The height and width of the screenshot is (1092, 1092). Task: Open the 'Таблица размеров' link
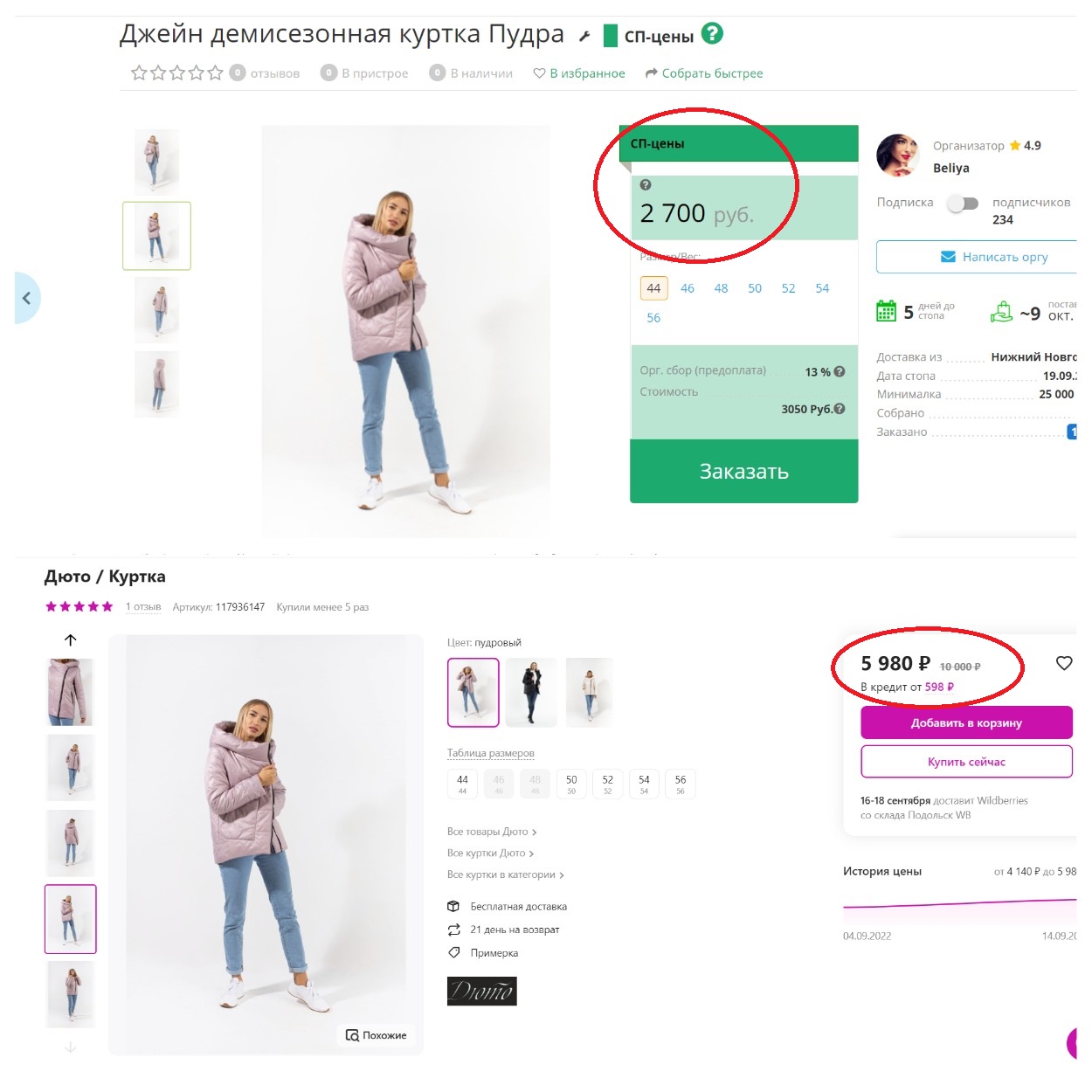pos(491,752)
